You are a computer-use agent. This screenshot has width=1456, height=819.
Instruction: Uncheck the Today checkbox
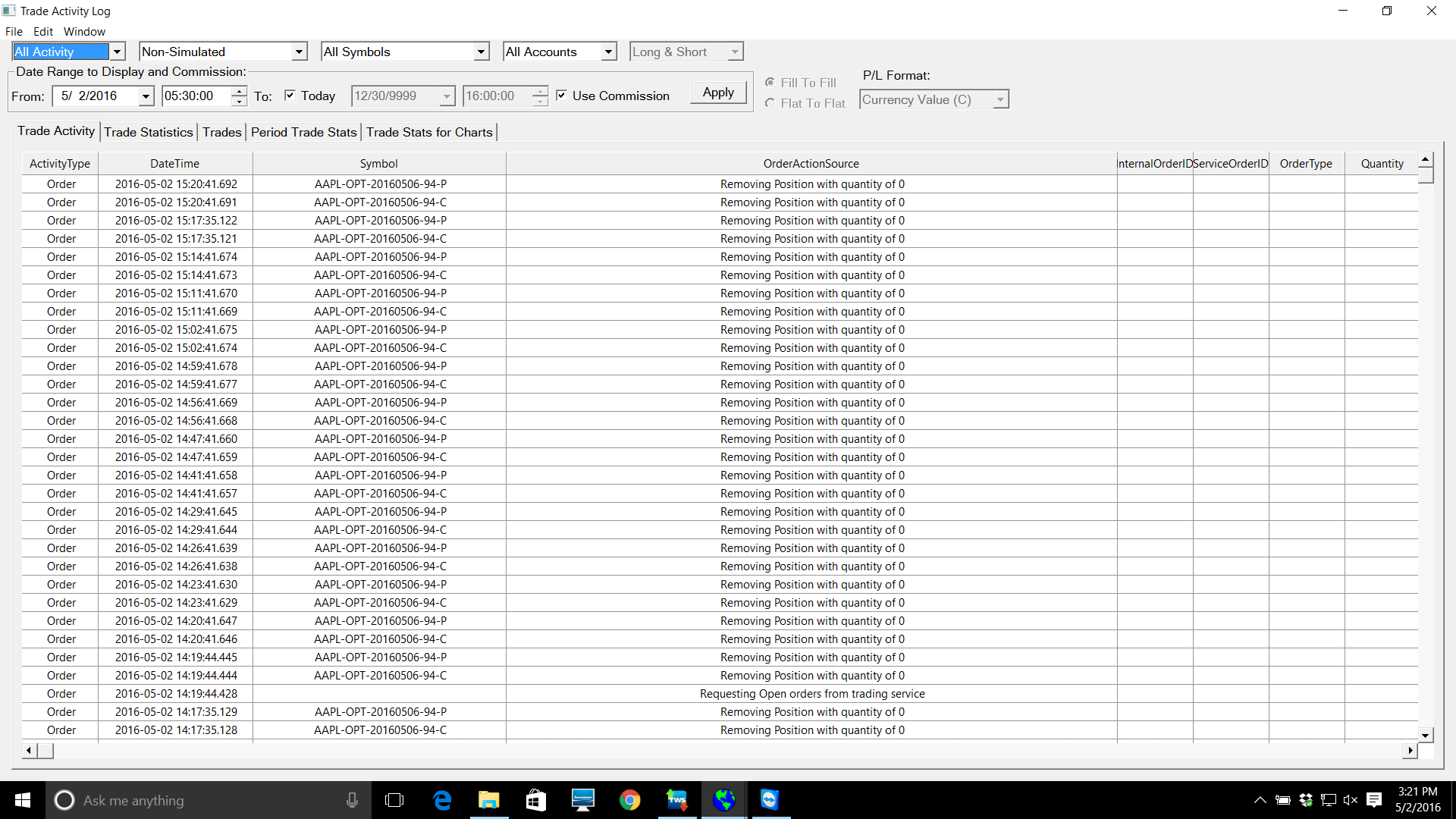pos(290,96)
